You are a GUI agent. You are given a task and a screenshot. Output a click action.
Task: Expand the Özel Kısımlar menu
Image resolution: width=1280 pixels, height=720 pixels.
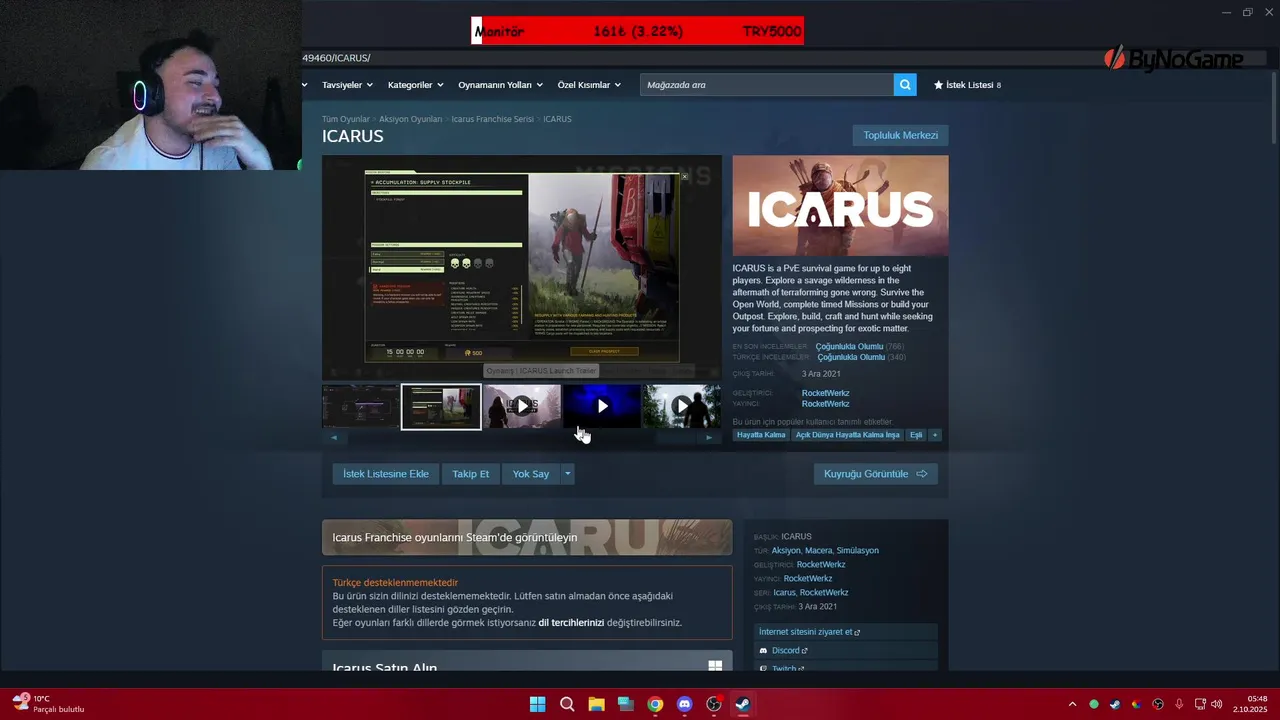pos(589,85)
